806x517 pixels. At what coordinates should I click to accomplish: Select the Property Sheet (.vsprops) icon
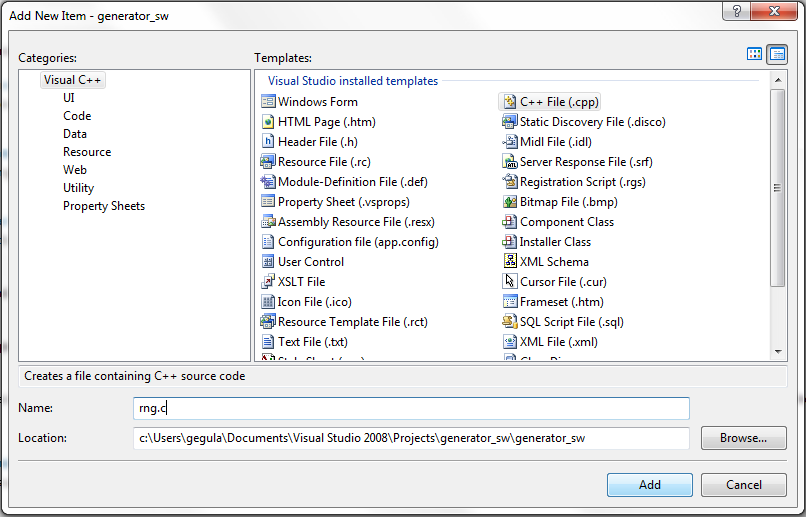pos(268,202)
